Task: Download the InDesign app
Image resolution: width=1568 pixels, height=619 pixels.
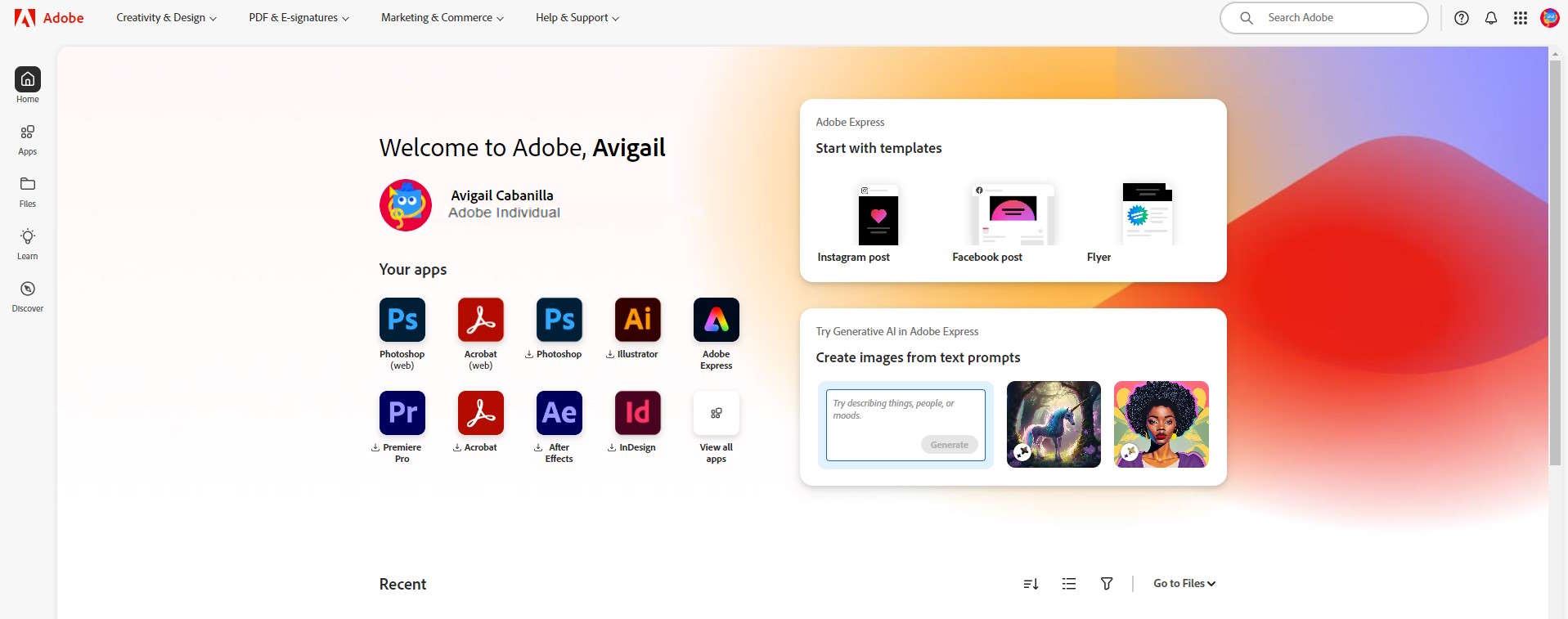Action: 638,413
